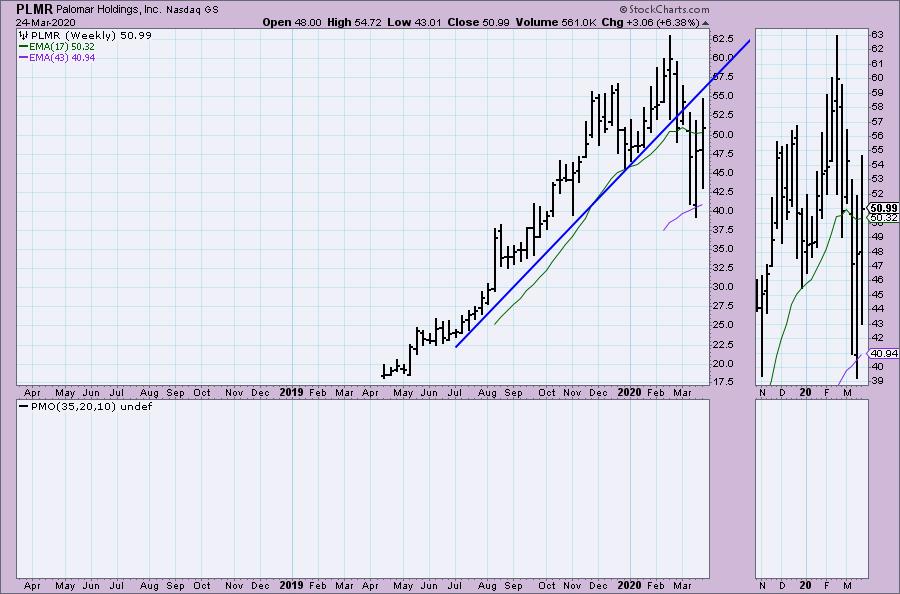The height and width of the screenshot is (594, 900).
Task: Click the 56 label on the thumbnail price axis
Action: (877, 135)
